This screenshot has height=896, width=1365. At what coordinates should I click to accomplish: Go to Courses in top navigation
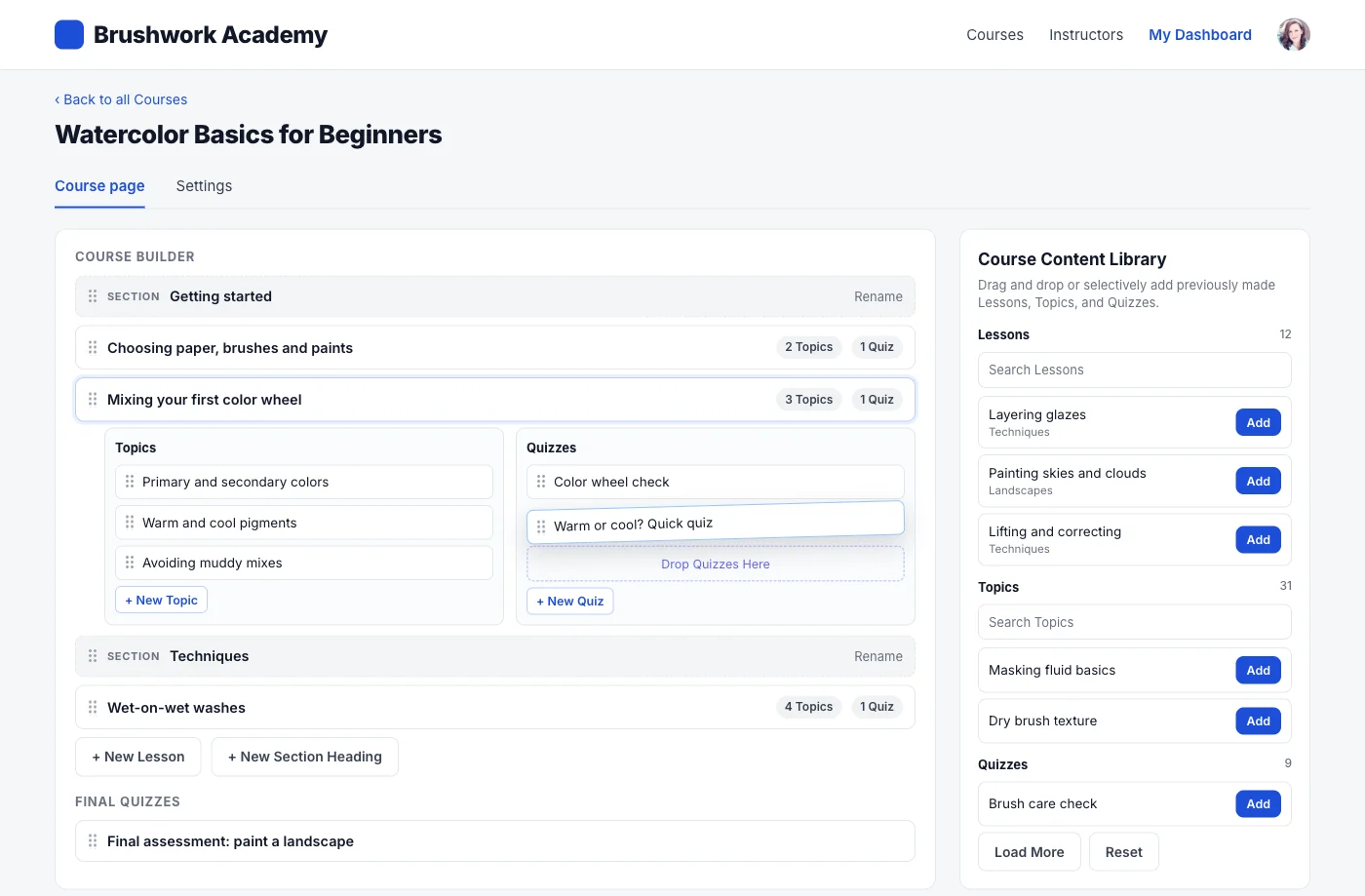click(994, 35)
